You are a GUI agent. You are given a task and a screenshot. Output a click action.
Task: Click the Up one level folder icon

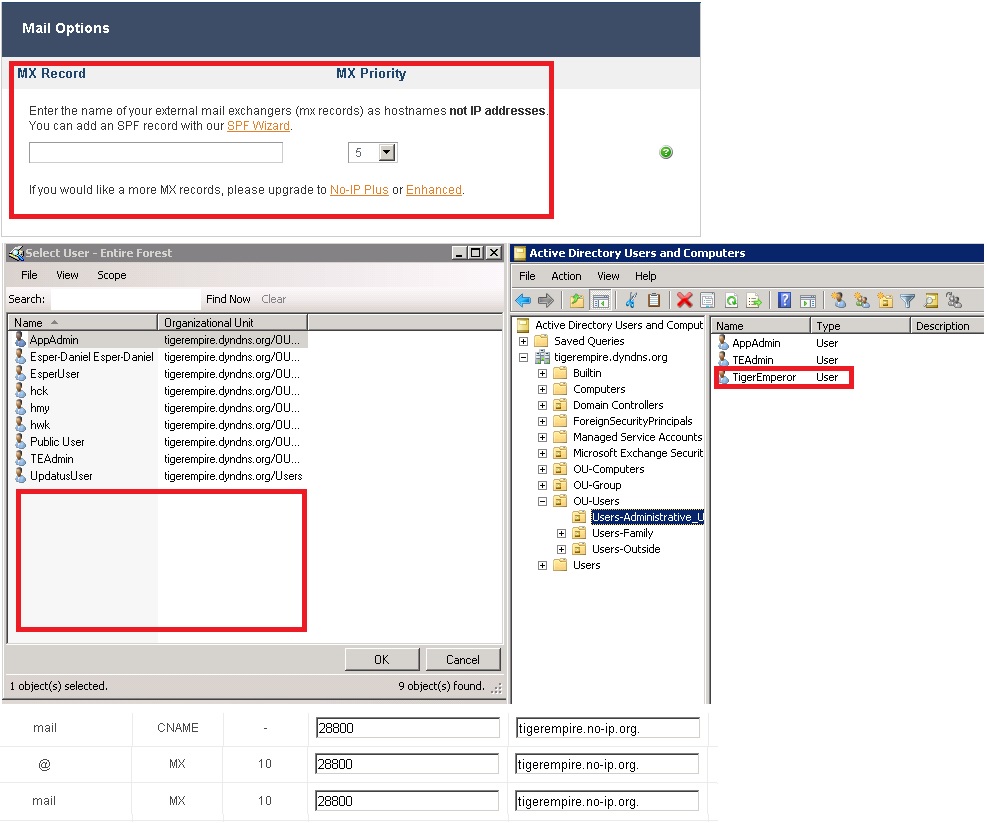pos(577,300)
